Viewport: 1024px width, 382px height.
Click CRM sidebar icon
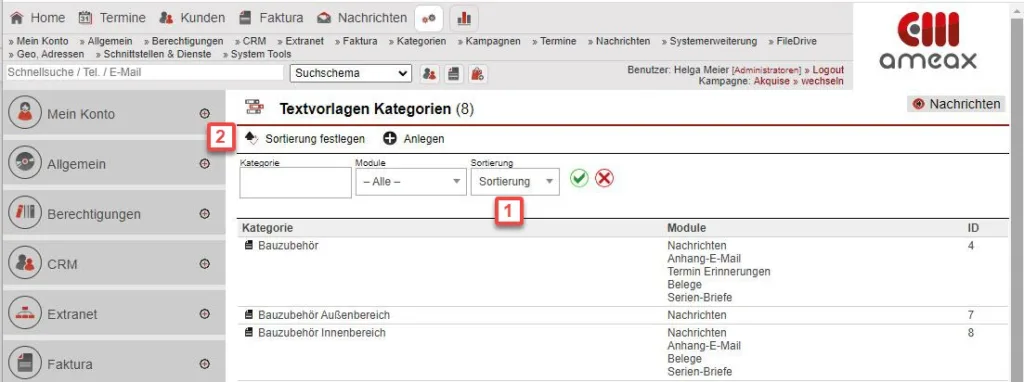(25, 264)
